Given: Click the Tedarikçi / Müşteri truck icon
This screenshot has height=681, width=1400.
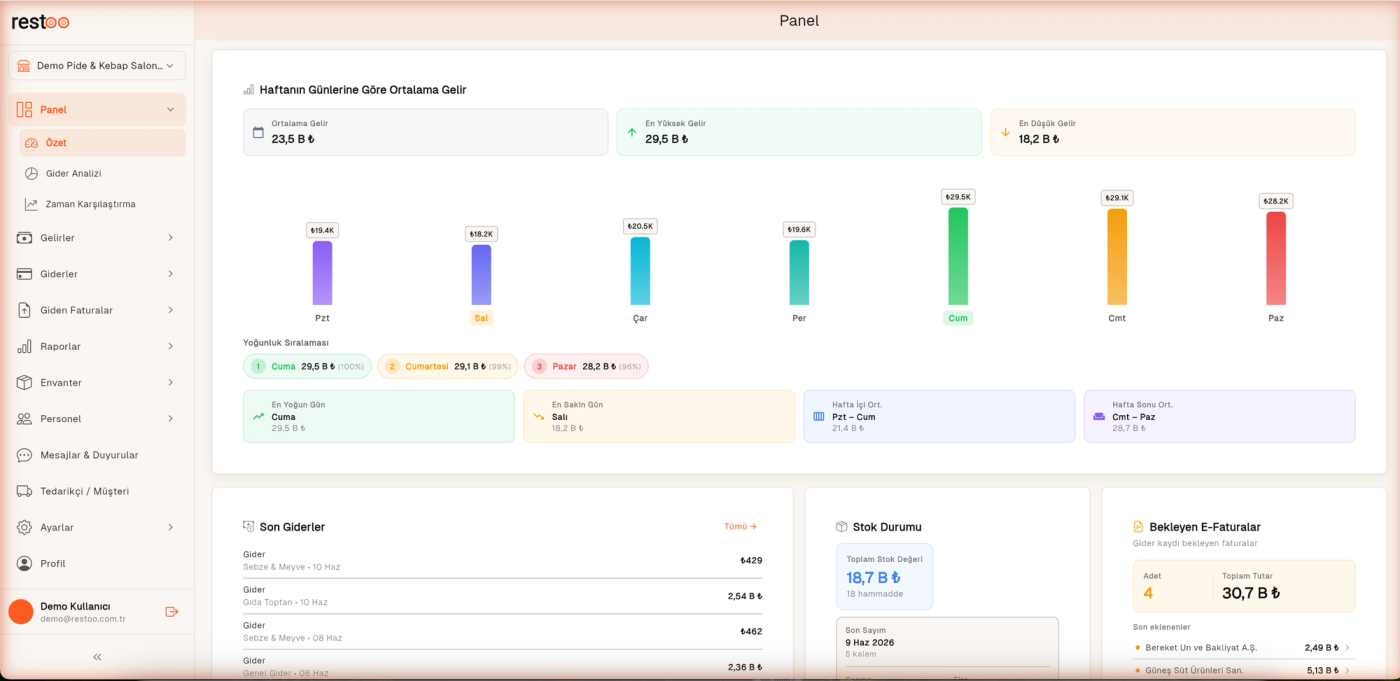Looking at the screenshot, I should click(x=24, y=491).
